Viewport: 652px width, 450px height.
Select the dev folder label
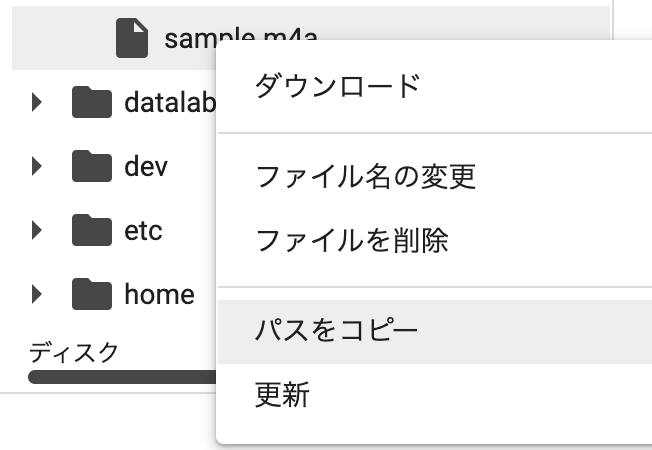[x=146, y=167]
